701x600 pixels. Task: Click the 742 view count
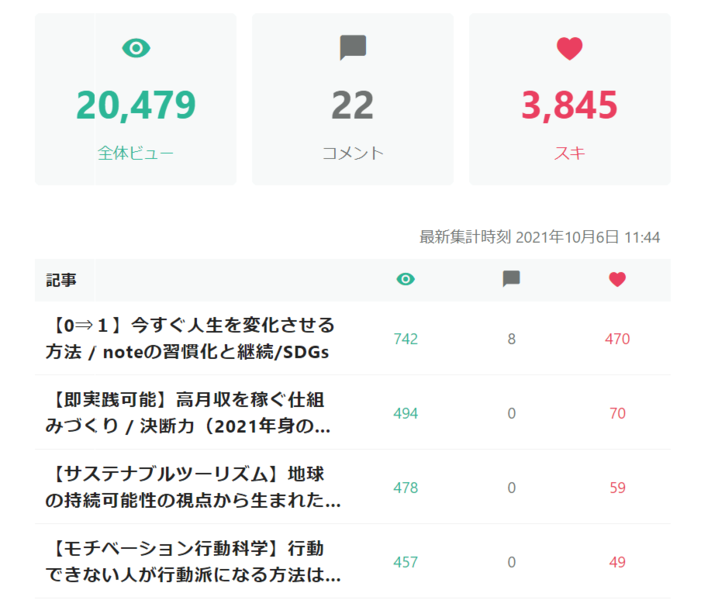(x=405, y=339)
